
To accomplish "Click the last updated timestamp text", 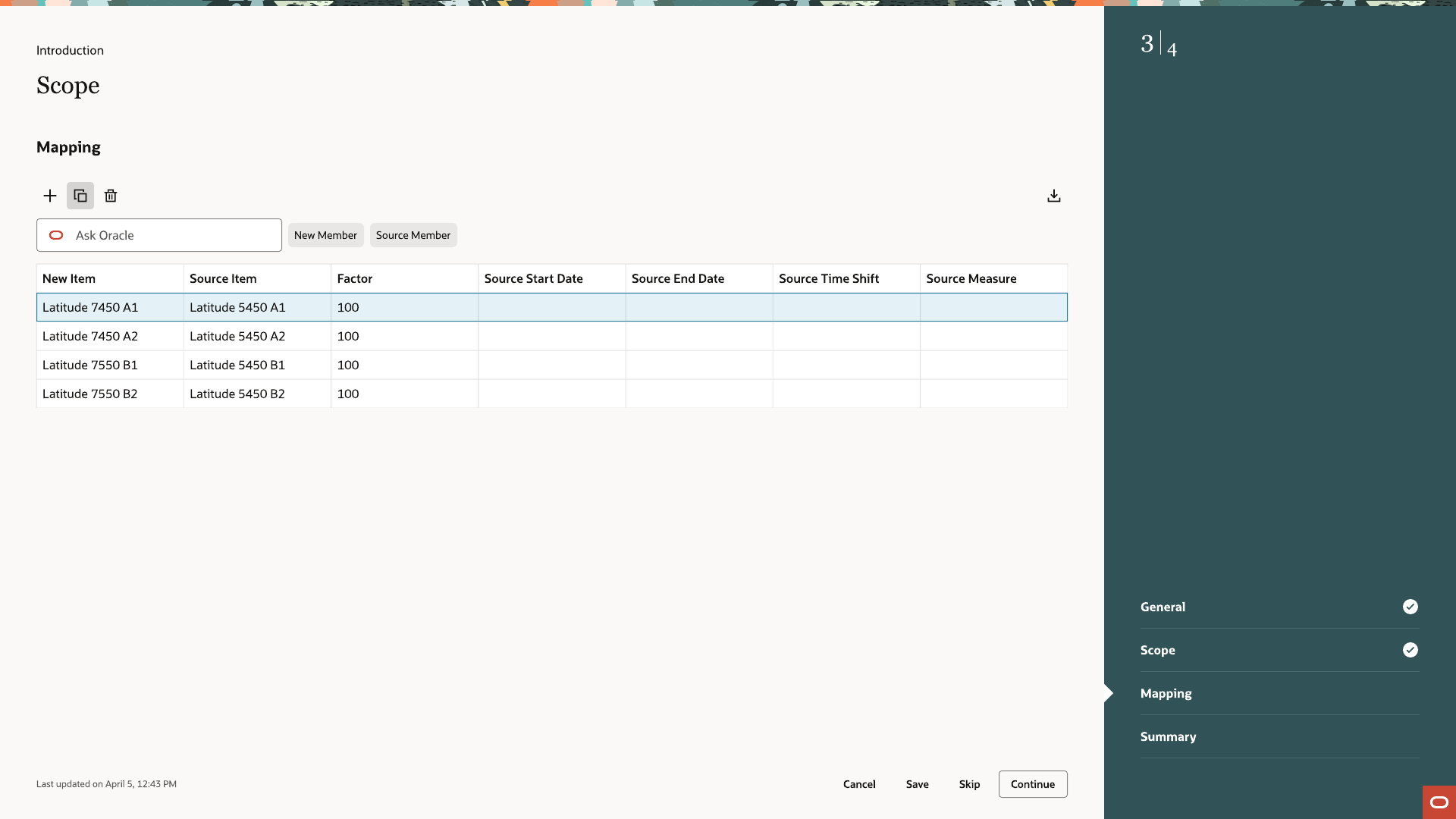I will pos(106,784).
